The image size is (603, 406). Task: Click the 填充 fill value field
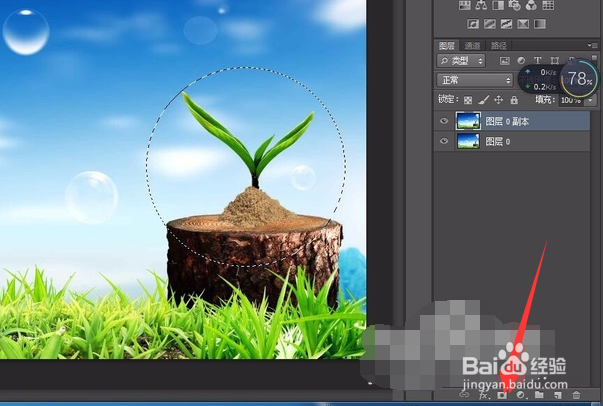coord(571,101)
